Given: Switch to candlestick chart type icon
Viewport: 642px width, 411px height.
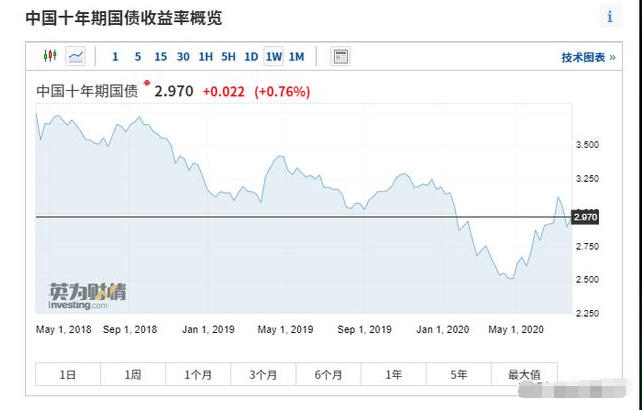Looking at the screenshot, I should [50, 56].
